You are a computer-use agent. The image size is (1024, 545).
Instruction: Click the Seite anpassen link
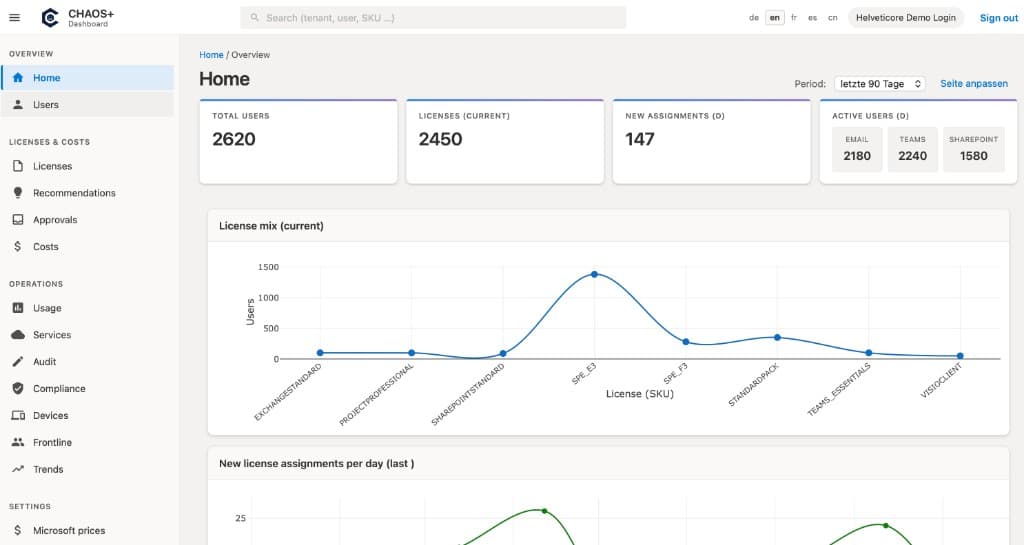click(973, 84)
